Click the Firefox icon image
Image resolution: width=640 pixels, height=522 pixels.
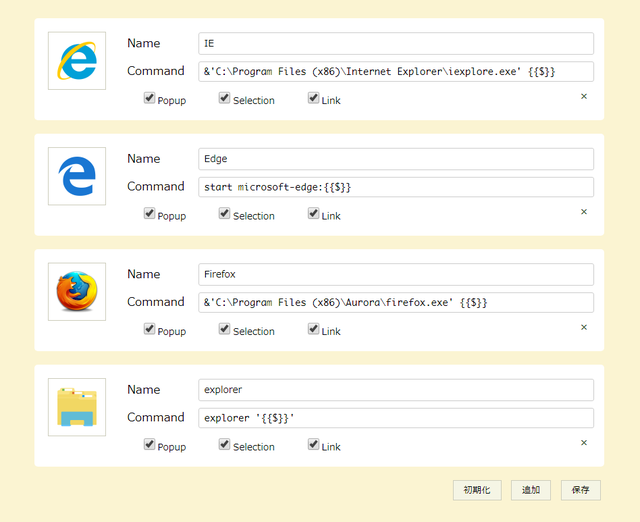coord(77,292)
